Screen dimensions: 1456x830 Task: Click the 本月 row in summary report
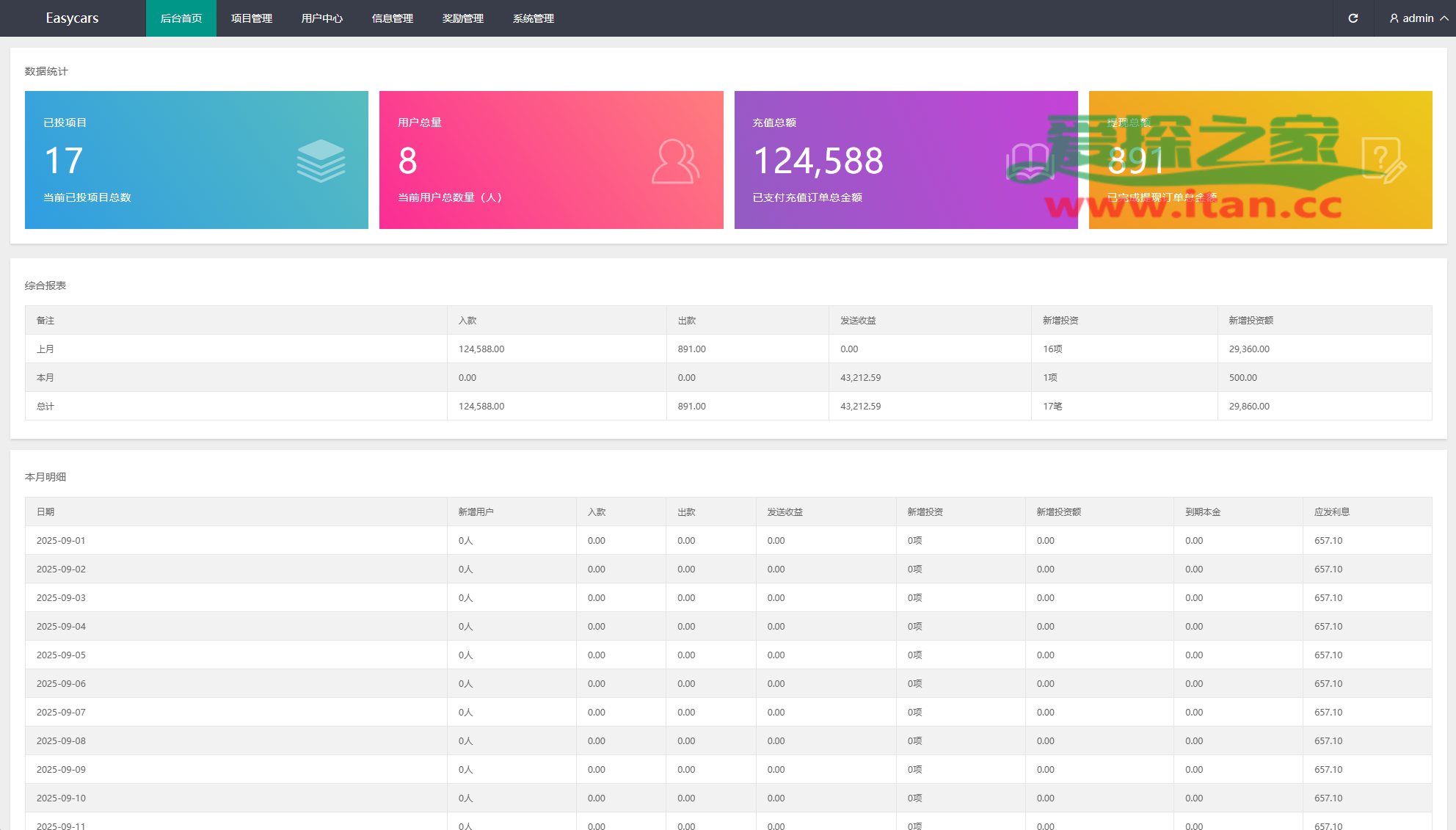point(45,377)
